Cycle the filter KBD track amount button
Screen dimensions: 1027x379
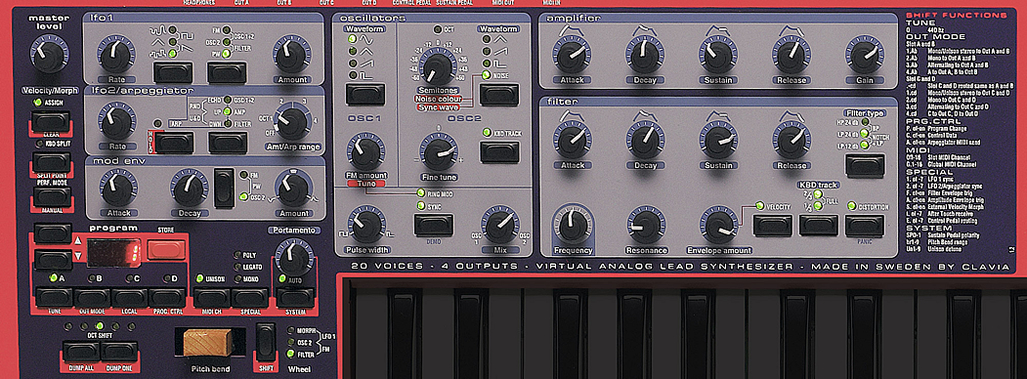[x=818, y=225]
